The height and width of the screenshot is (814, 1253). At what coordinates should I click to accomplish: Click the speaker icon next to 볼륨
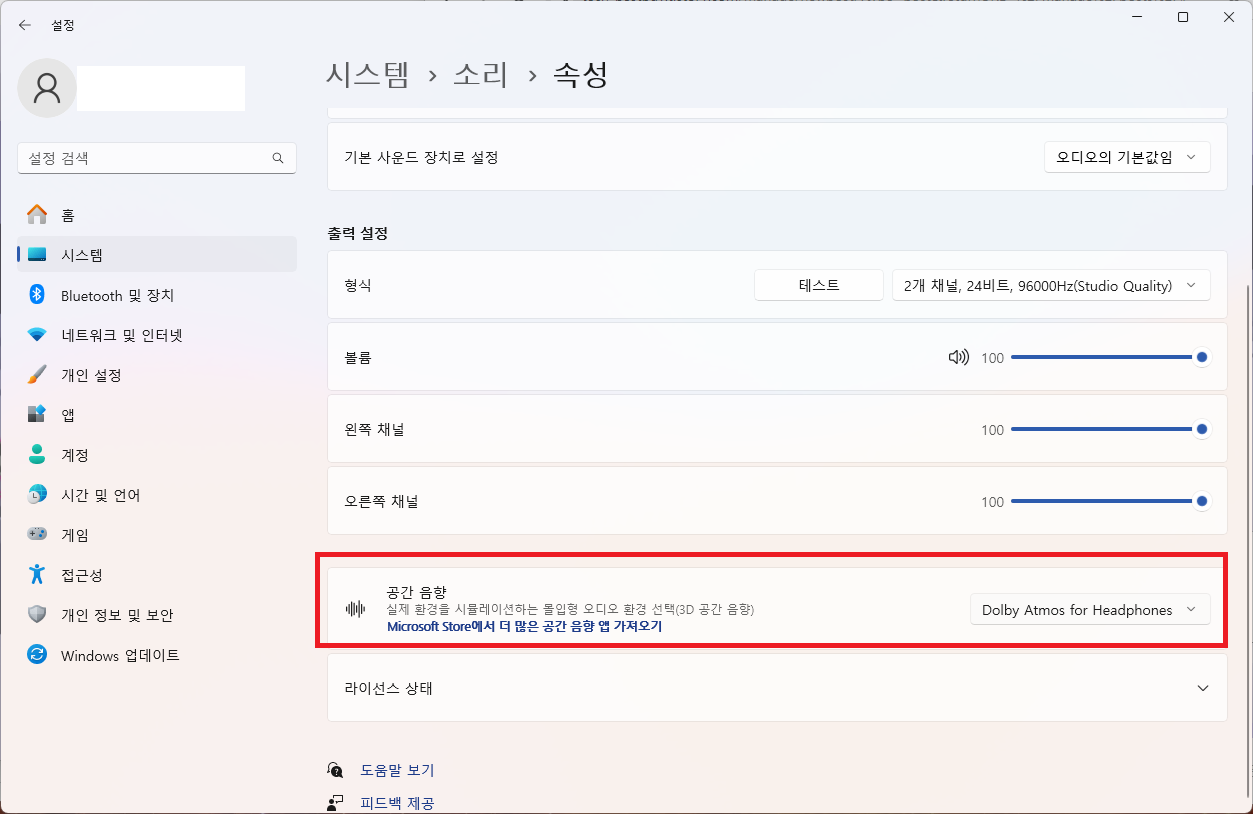point(958,356)
